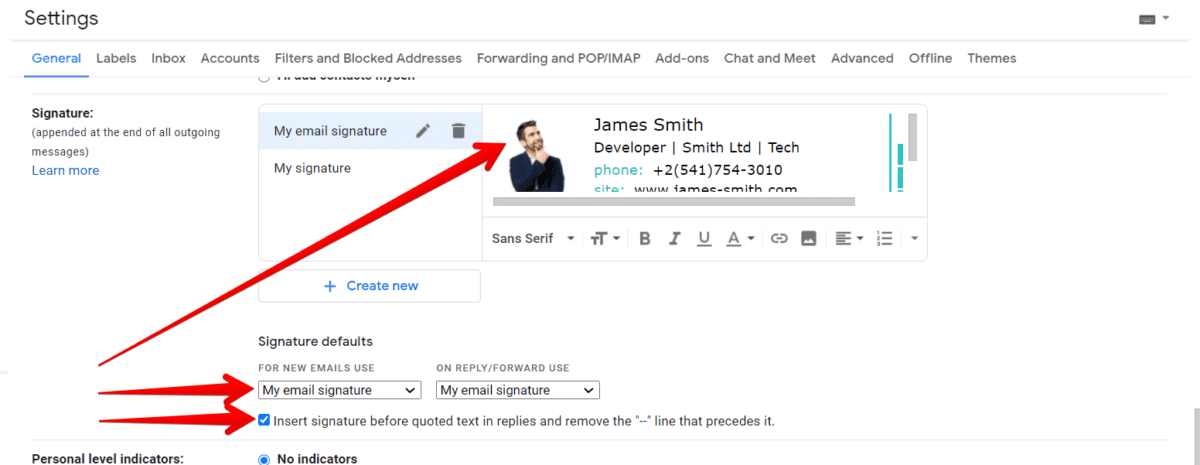Apply italic formatting in signature editor
This screenshot has height=465, width=1200.
point(674,238)
